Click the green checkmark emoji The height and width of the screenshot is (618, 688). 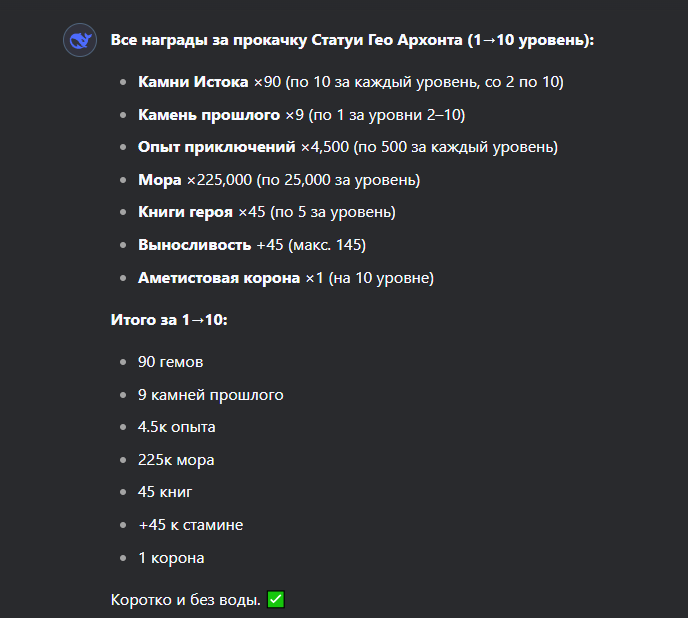(x=276, y=599)
